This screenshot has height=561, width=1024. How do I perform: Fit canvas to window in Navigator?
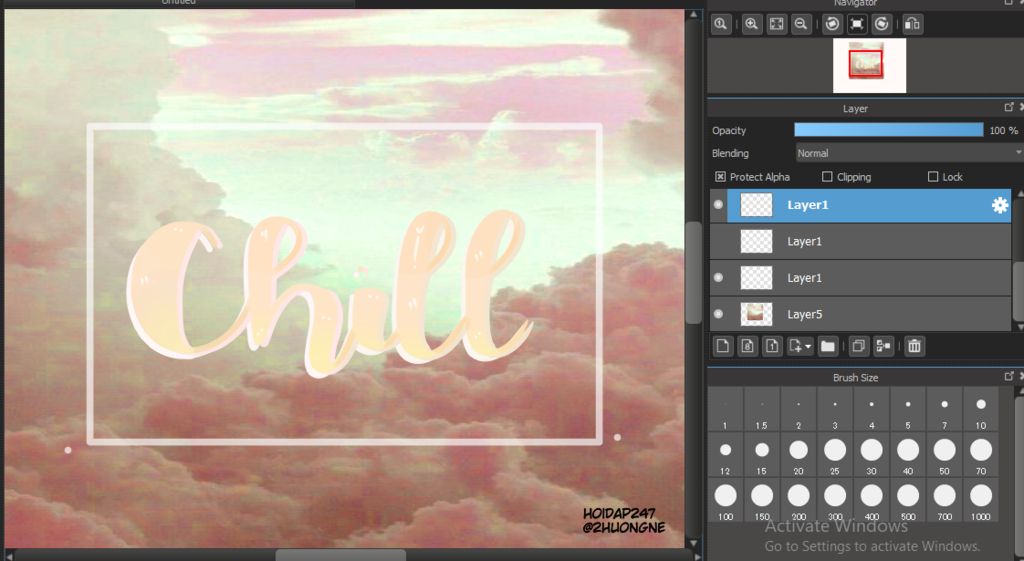tap(776, 24)
